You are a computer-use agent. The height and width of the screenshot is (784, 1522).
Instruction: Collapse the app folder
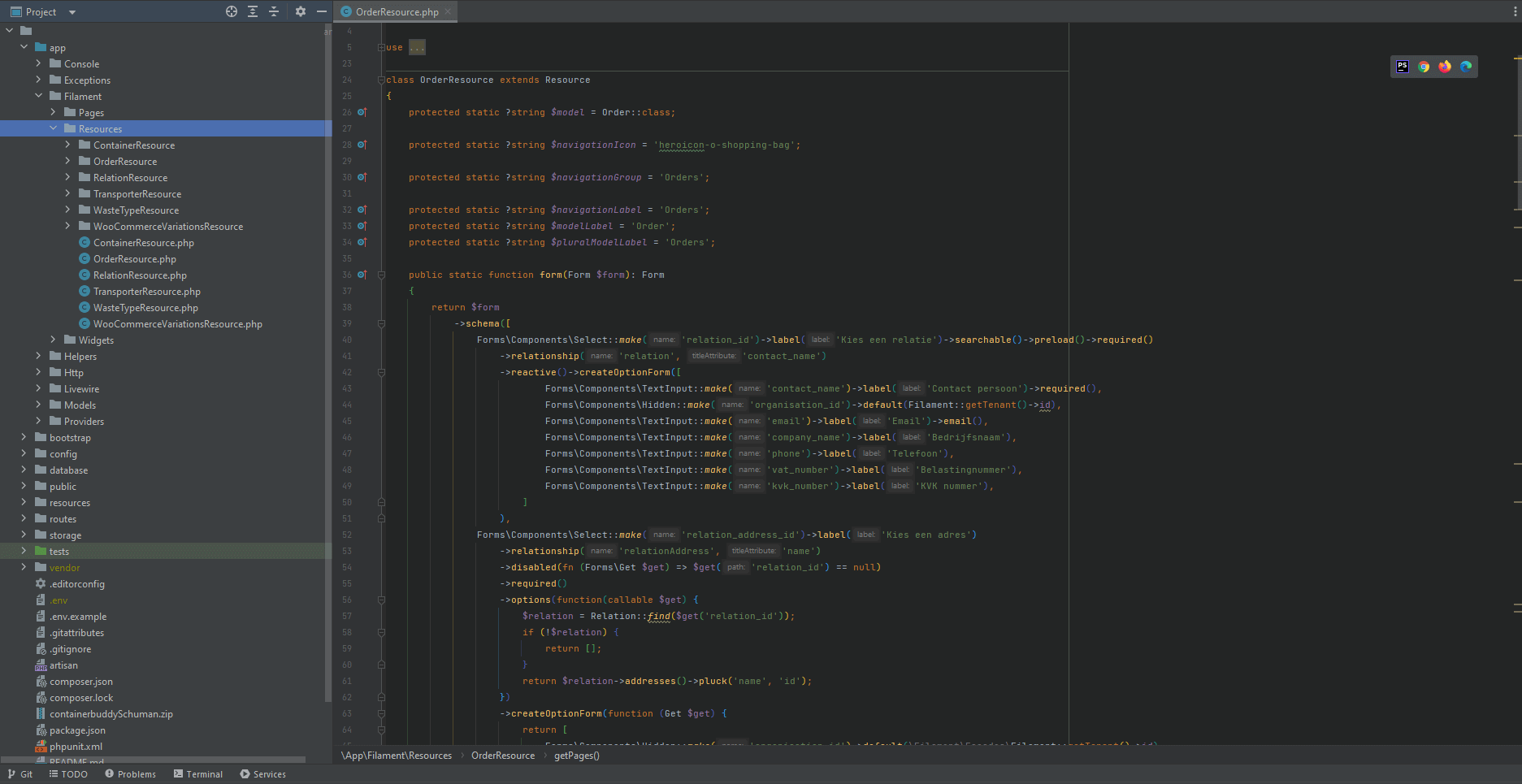coord(24,47)
